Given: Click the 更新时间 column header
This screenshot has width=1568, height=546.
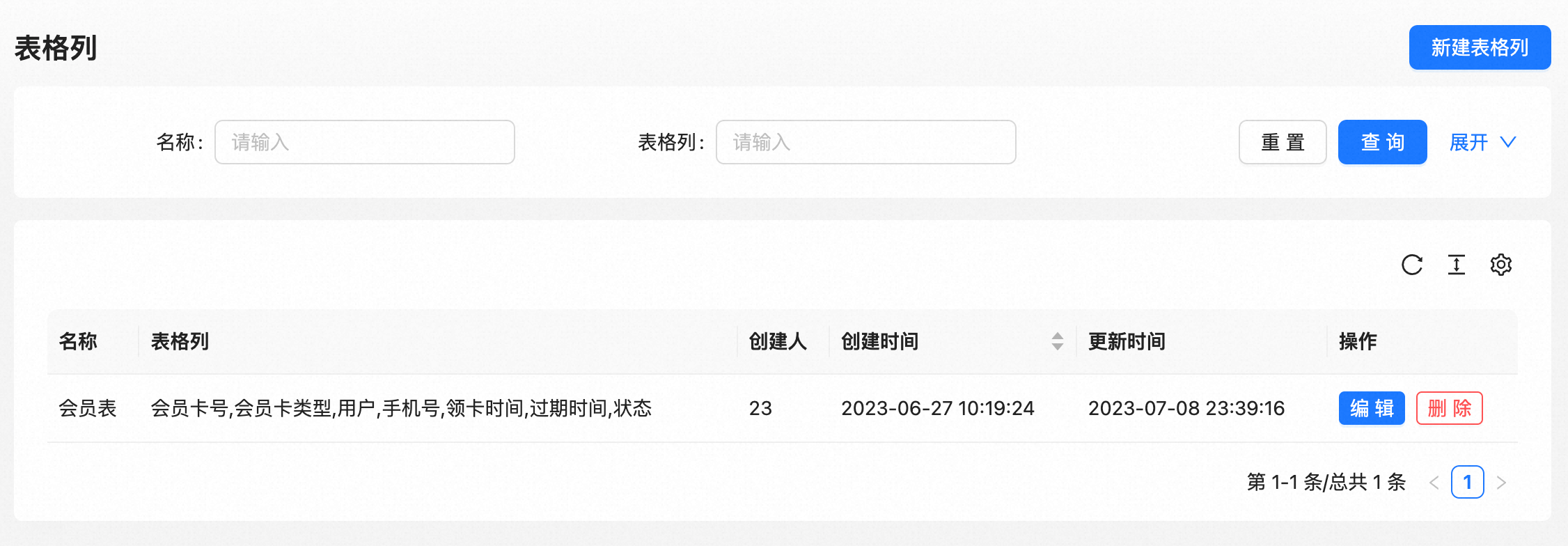Looking at the screenshot, I should [x=1127, y=341].
